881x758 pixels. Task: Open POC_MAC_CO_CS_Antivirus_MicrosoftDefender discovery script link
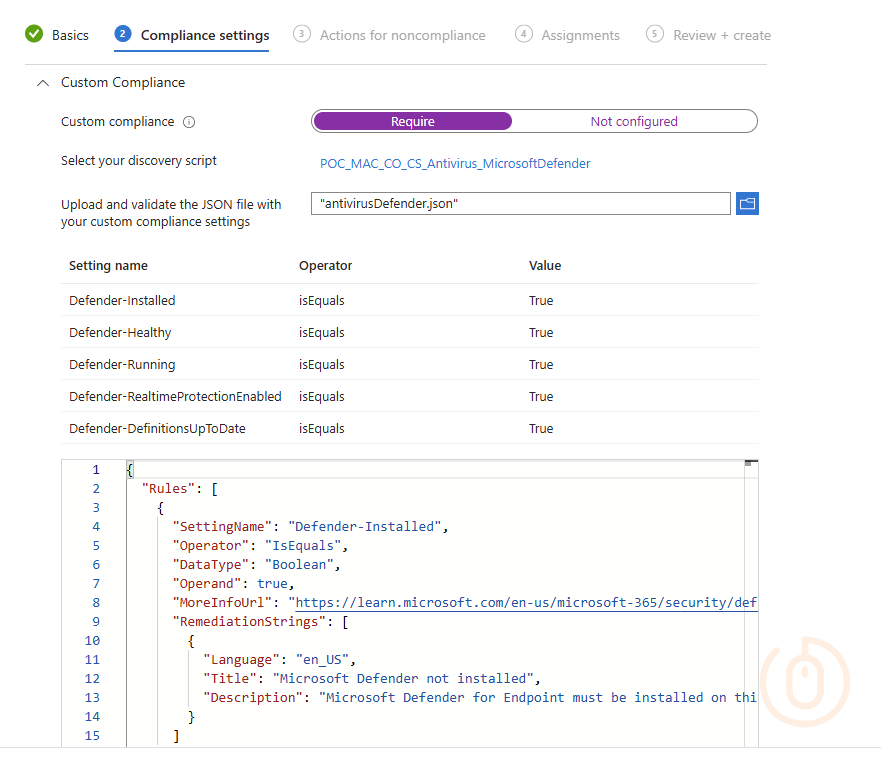click(455, 164)
